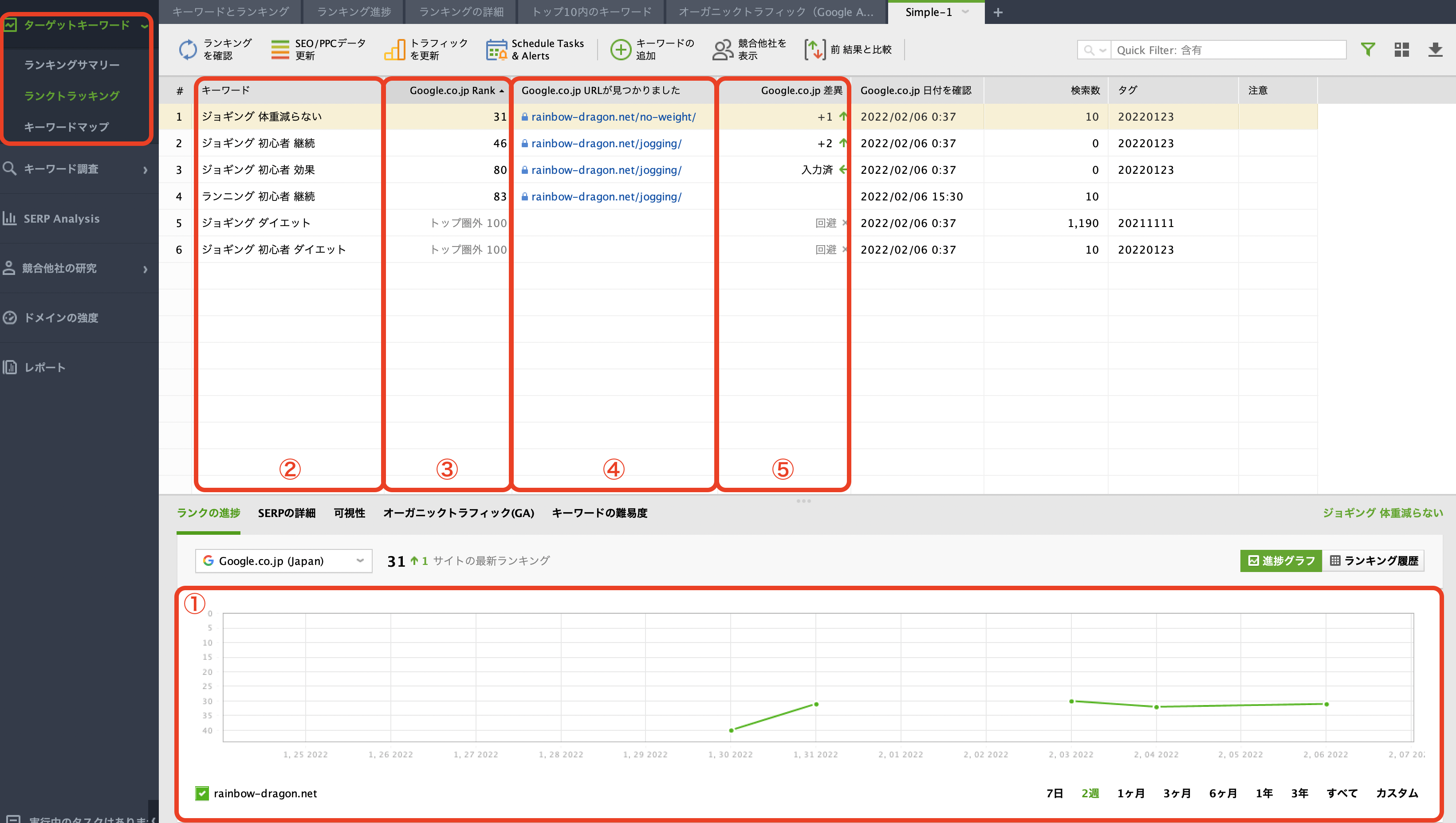Click the 前結果と比較 compare arrows icon
The image size is (1456, 823).
tap(815, 50)
